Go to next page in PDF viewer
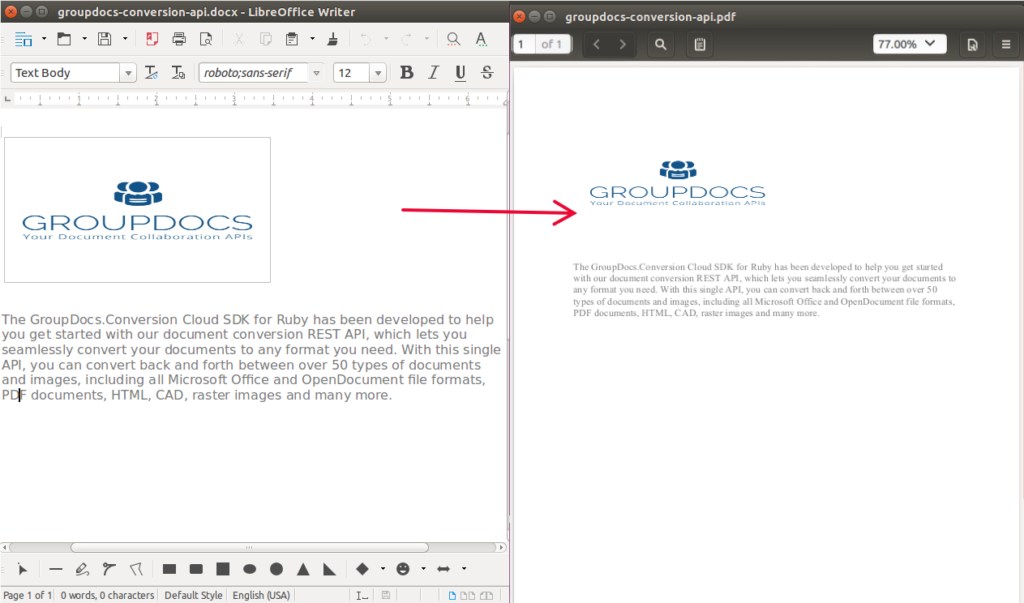1024x603 pixels. tap(623, 44)
